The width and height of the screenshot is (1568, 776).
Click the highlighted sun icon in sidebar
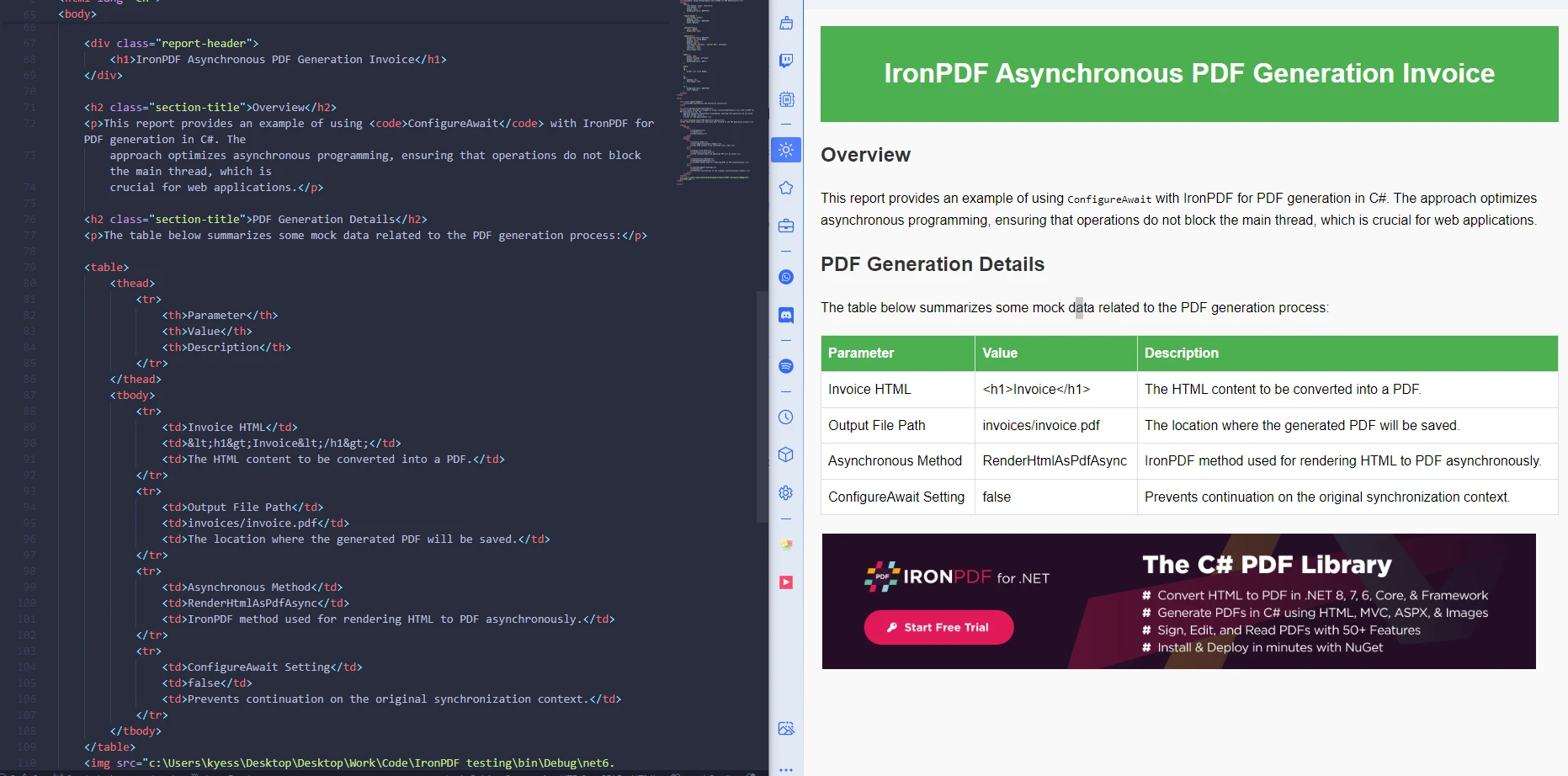pos(786,150)
